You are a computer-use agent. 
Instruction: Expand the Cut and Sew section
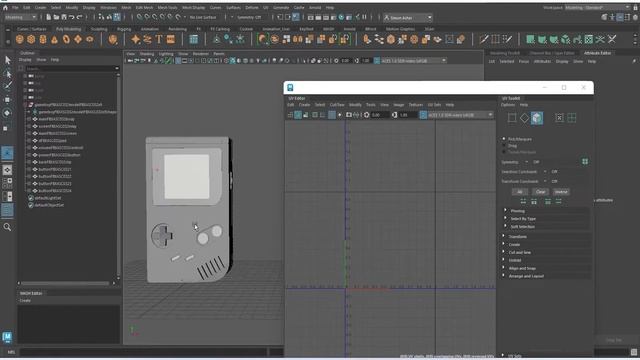[x=519, y=253]
